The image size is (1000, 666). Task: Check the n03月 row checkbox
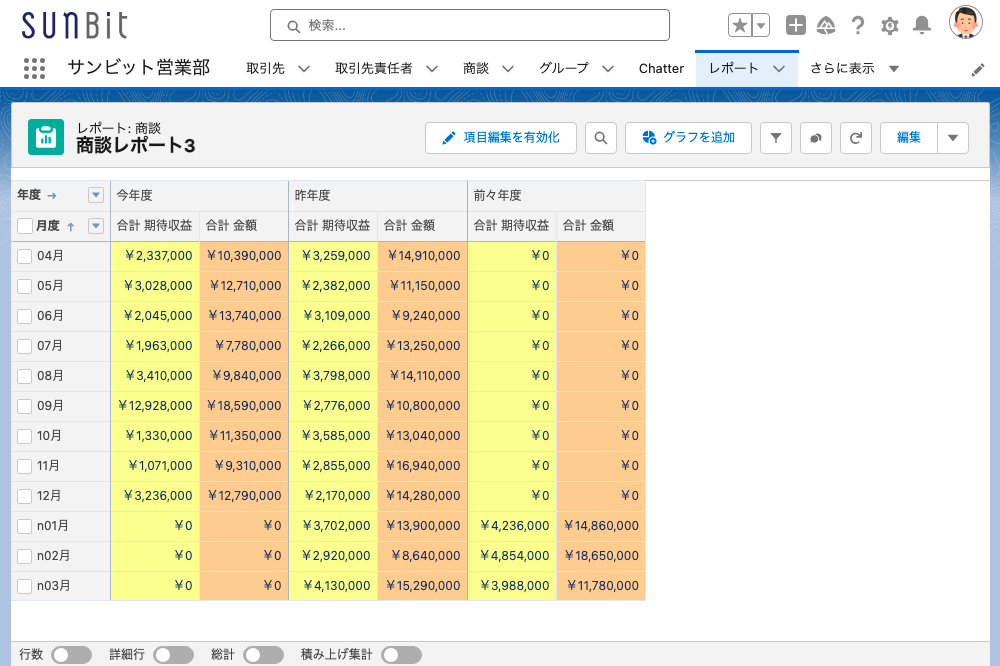[x=24, y=586]
